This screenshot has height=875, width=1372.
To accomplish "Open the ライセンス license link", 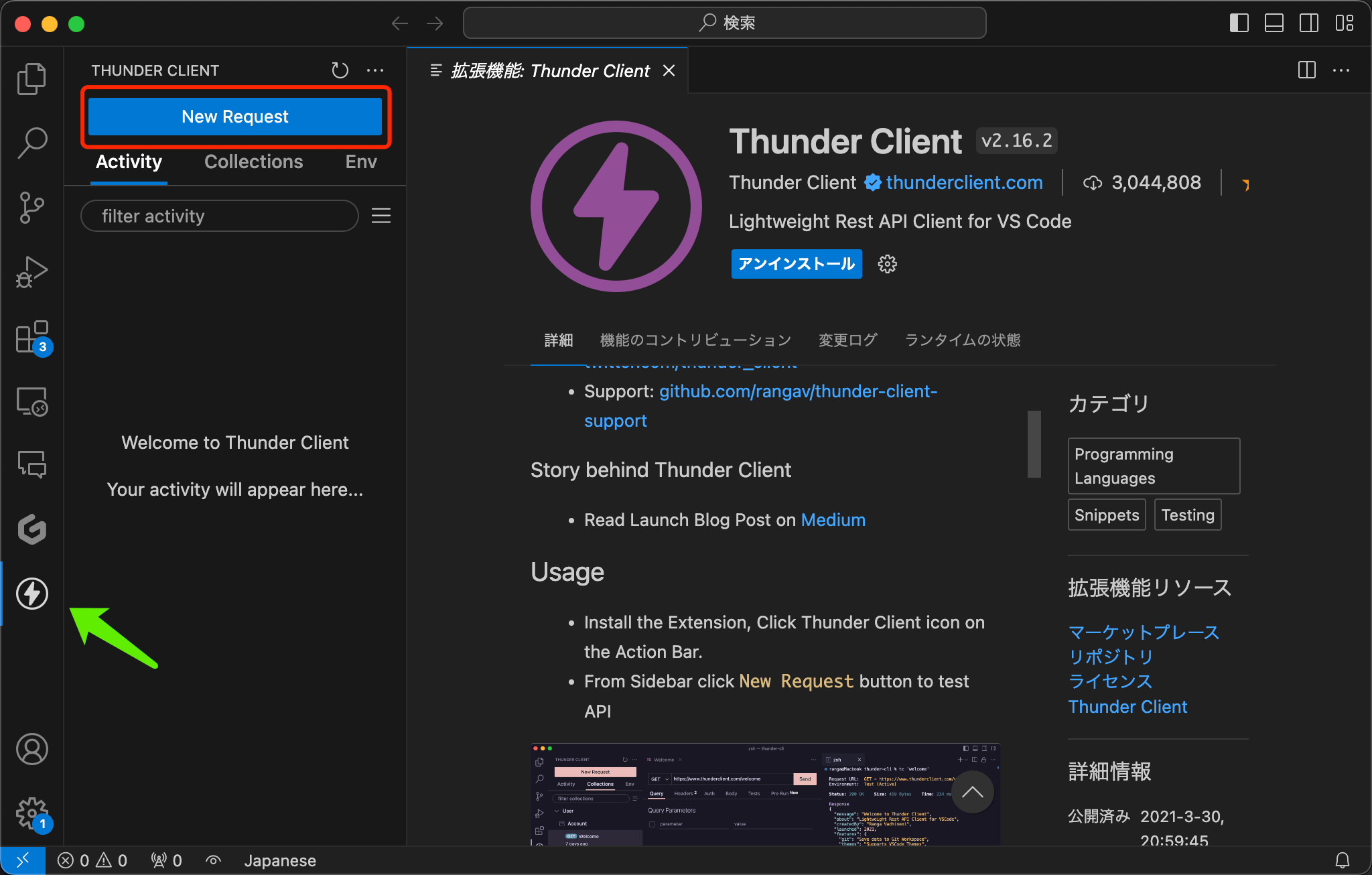I will [x=1110, y=681].
